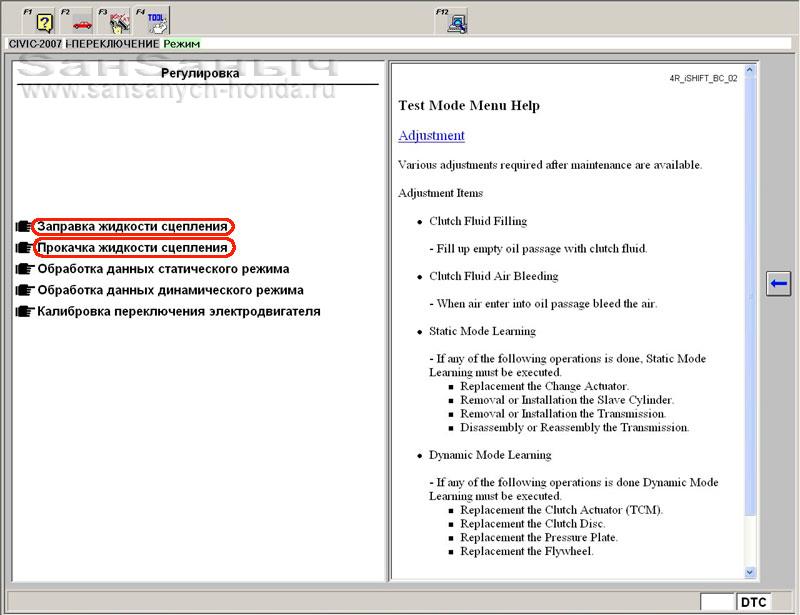Click hand icon beside Калибровка переключения электродвигателя
The image size is (800, 615).
[24, 311]
